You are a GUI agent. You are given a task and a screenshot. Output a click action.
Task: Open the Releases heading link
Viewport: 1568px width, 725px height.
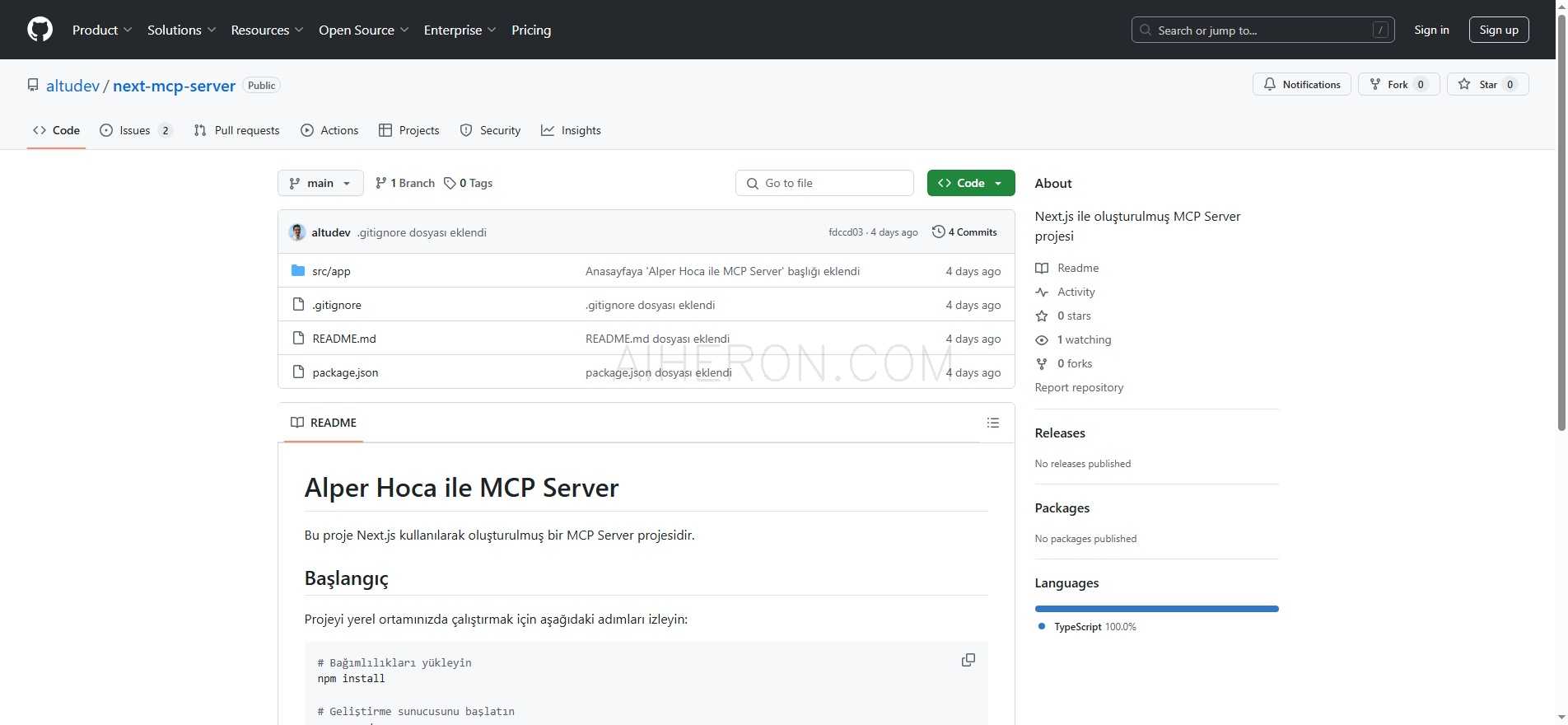pyautogui.click(x=1060, y=433)
